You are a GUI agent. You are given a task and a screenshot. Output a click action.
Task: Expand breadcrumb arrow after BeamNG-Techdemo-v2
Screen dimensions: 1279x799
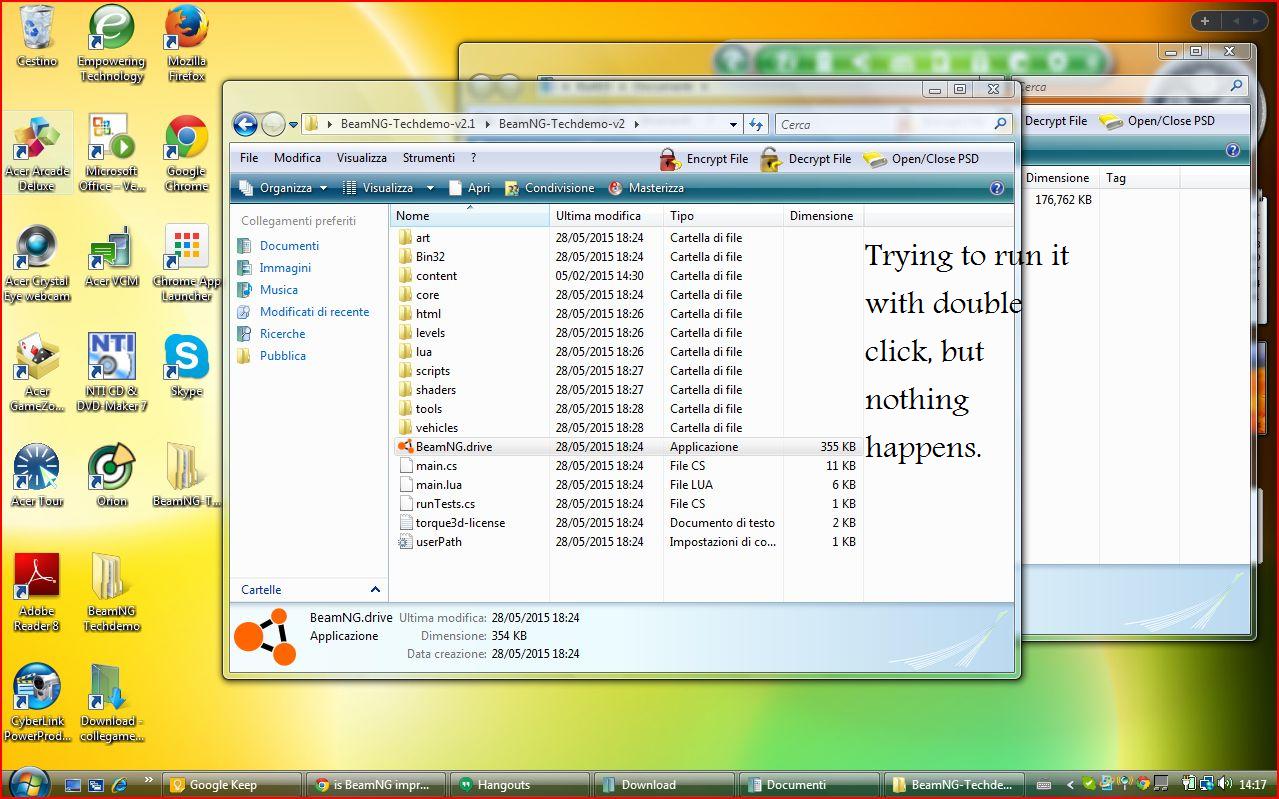(x=635, y=125)
